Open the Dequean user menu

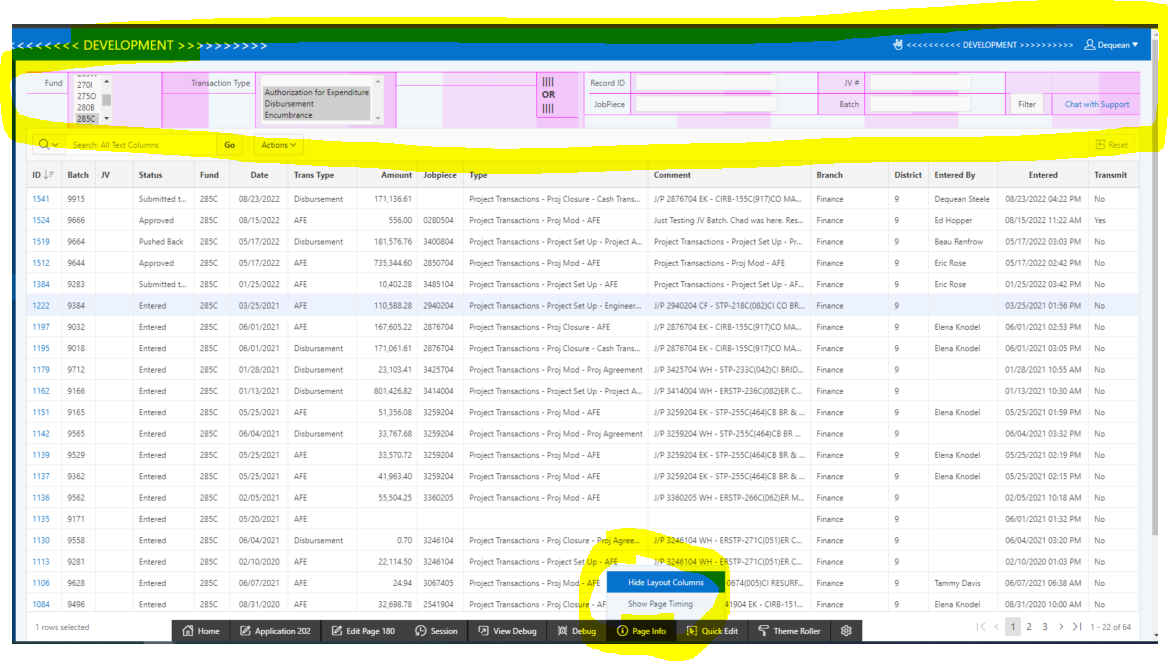[1111, 45]
